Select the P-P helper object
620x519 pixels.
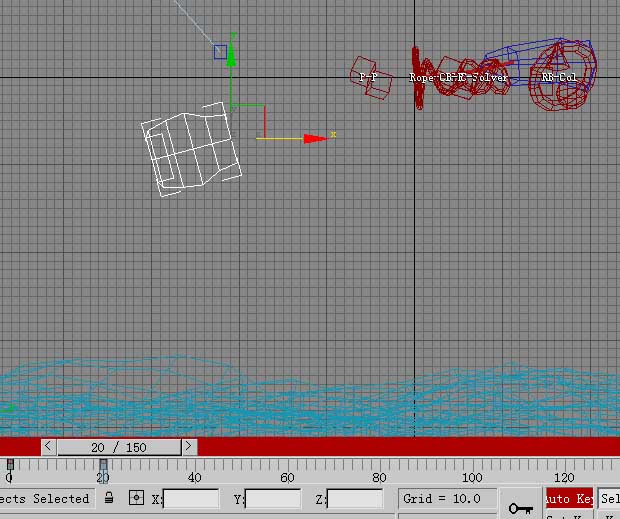coord(371,77)
